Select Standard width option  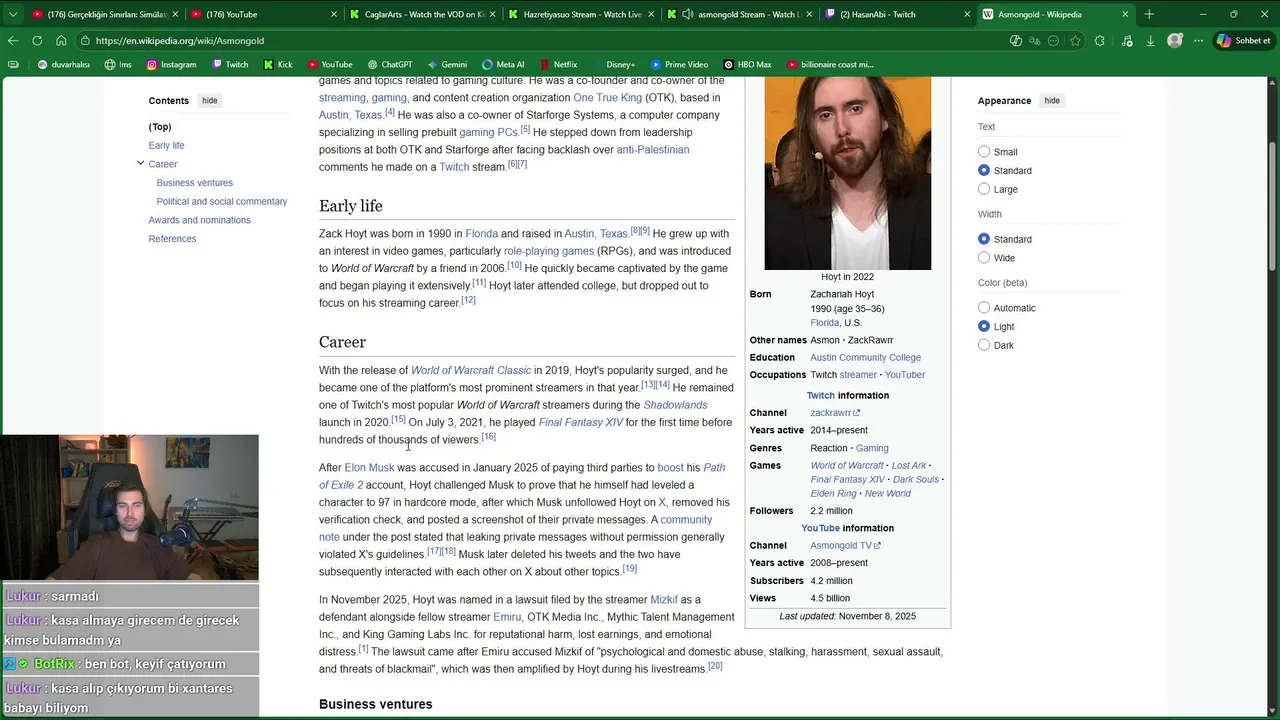(x=984, y=239)
